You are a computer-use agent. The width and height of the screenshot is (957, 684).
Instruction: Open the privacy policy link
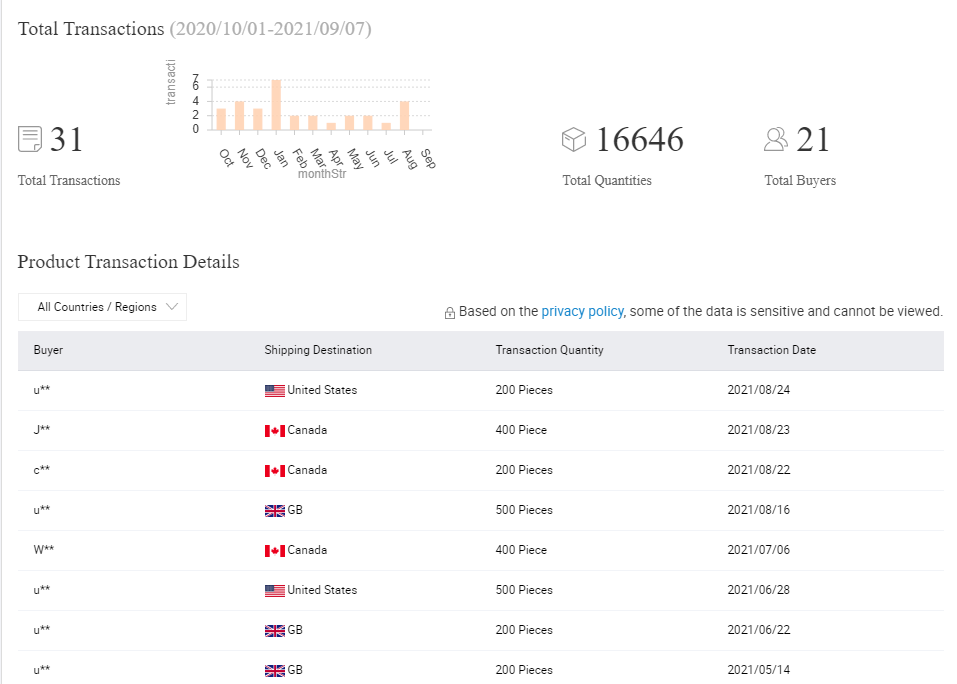(582, 312)
